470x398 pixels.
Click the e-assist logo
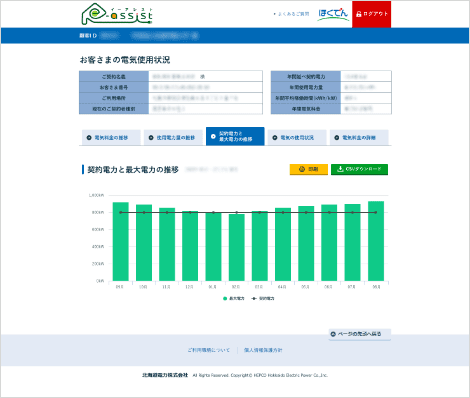(117, 14)
